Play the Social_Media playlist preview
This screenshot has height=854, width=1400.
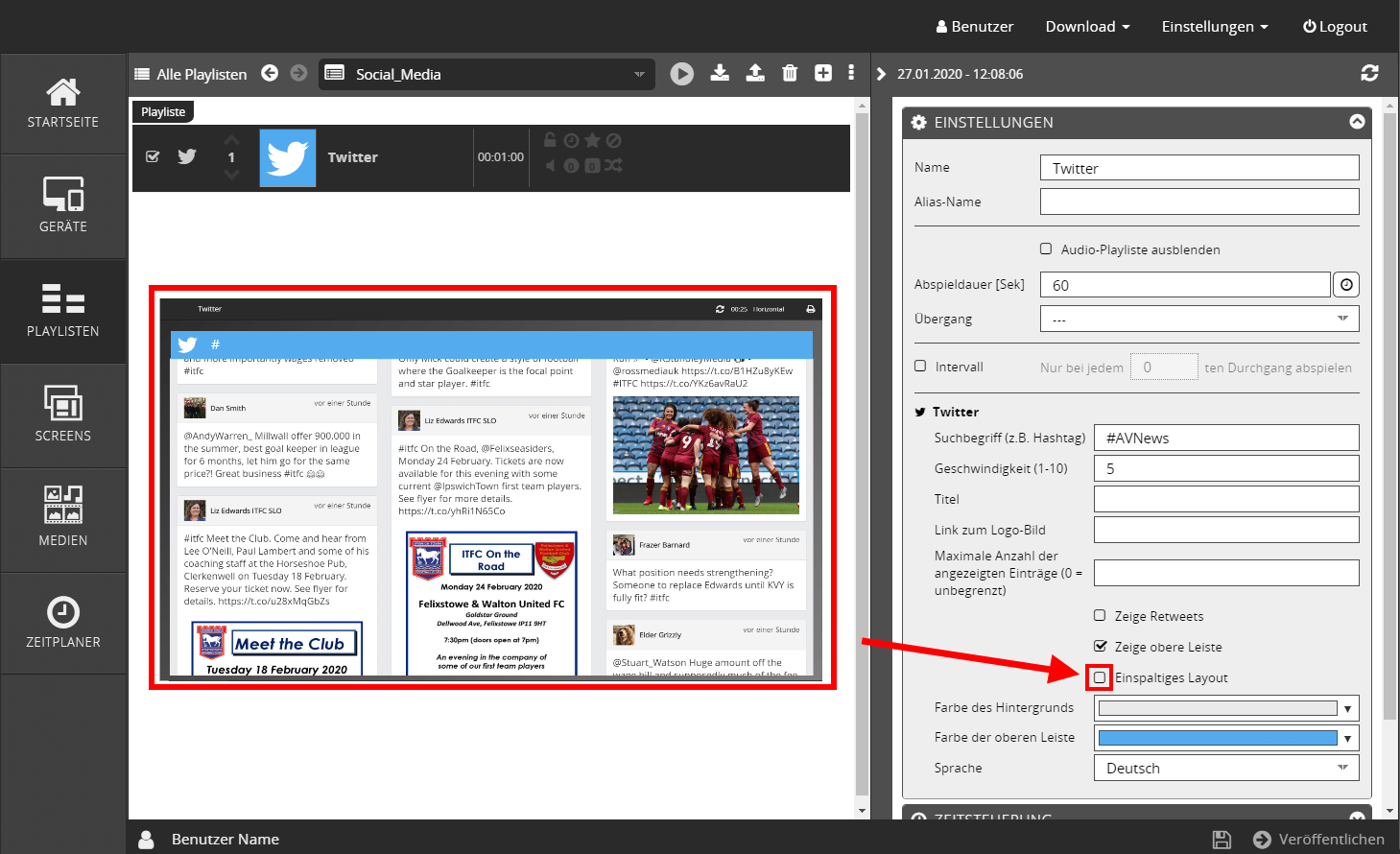pos(682,74)
